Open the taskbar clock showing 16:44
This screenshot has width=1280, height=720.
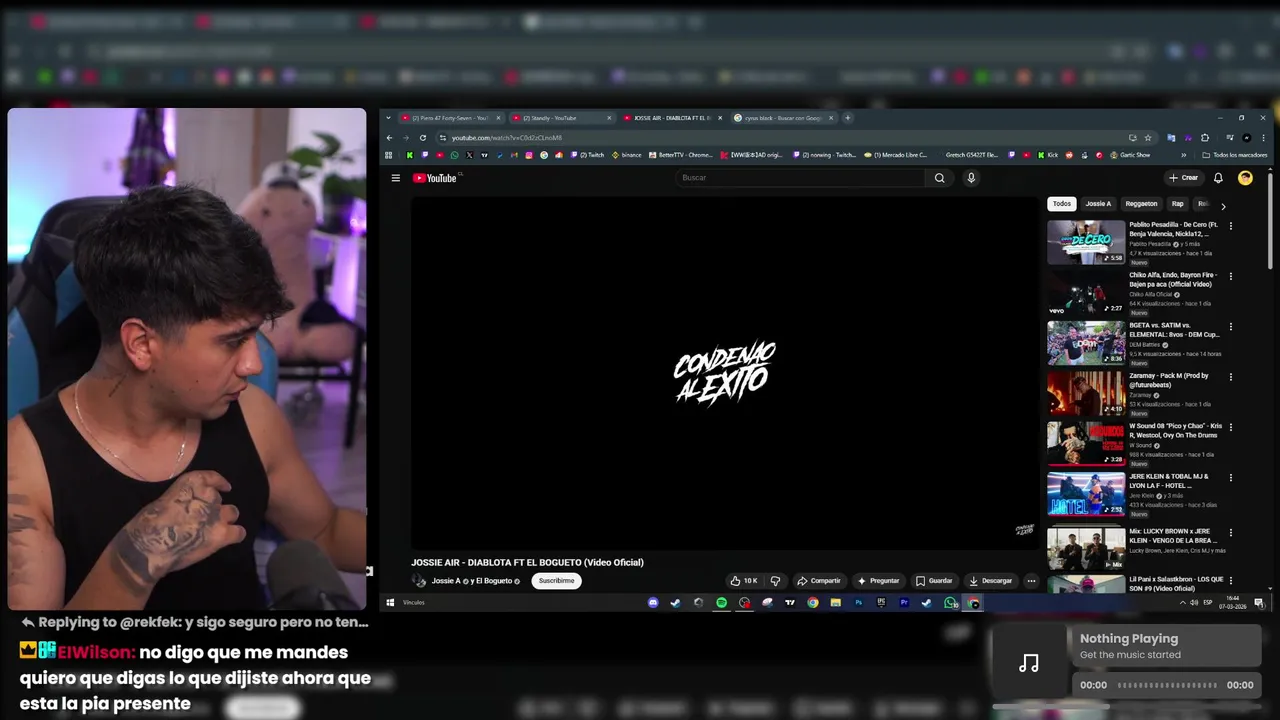tap(1233, 603)
